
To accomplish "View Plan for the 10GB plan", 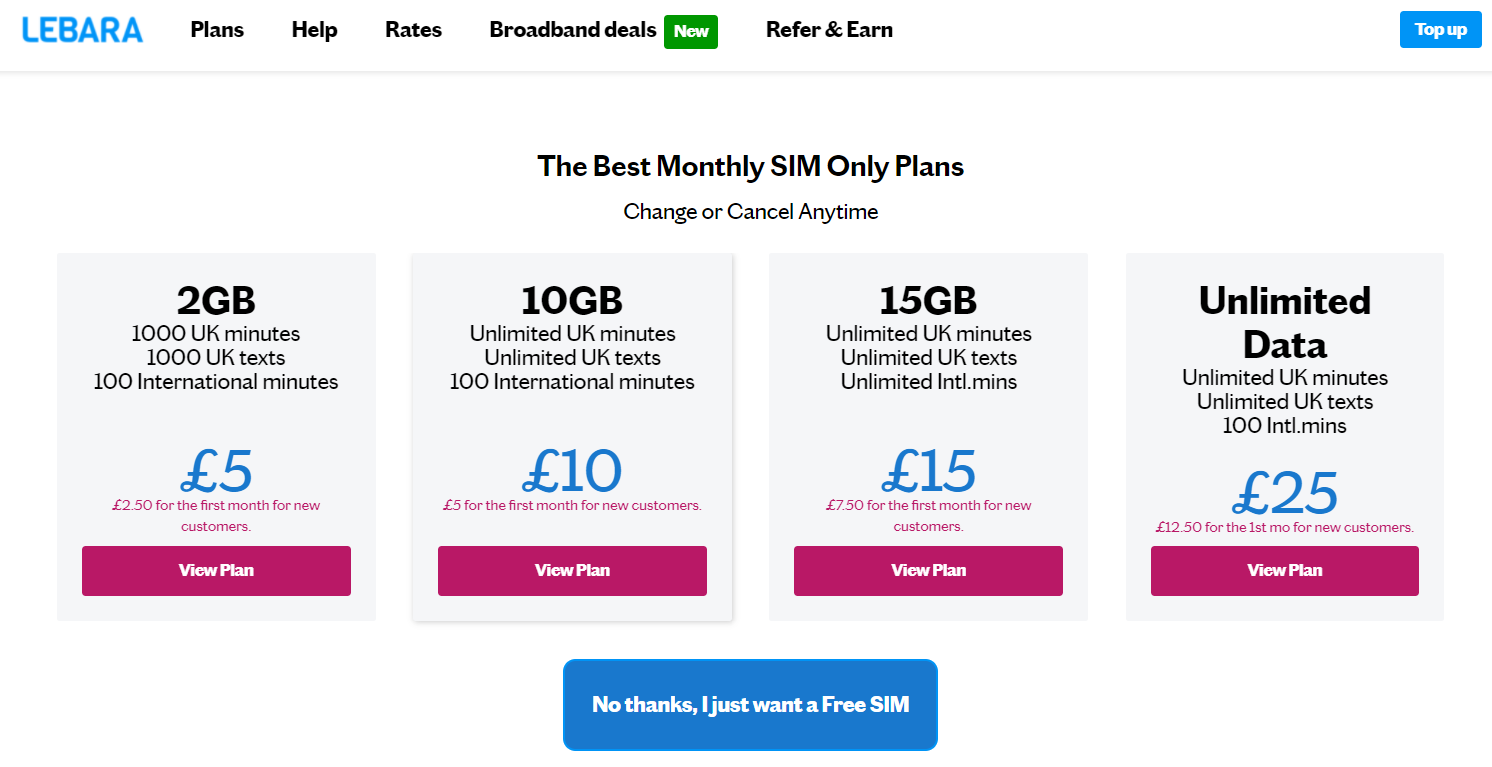I will coord(572,570).
